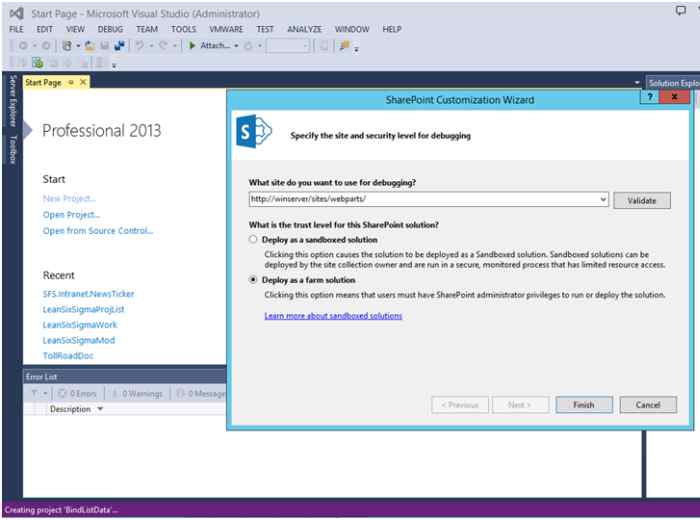The image size is (700, 520).
Task: Open the VMWARE menu
Action: pos(226,29)
